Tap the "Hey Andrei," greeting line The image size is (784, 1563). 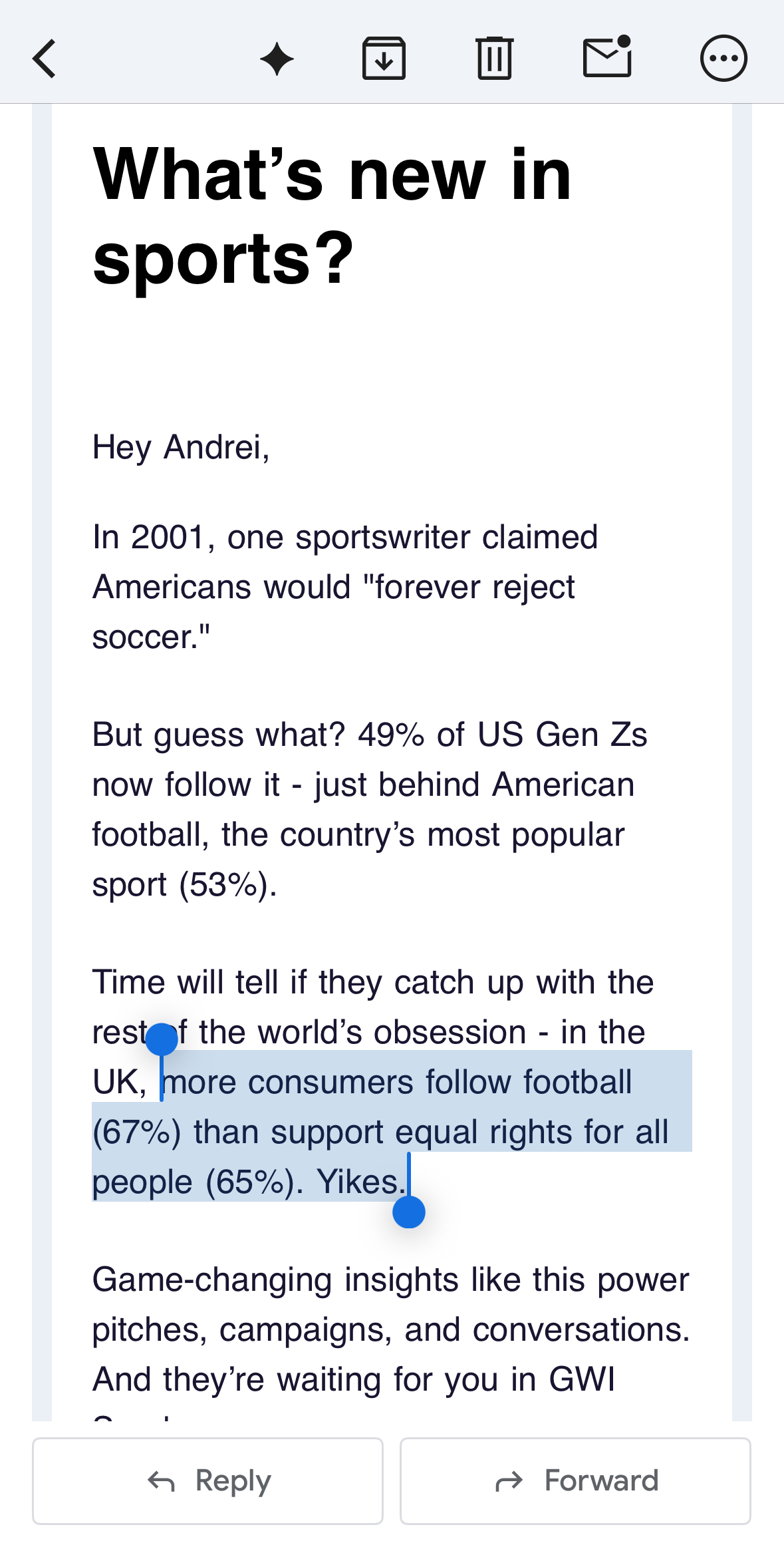(181, 447)
